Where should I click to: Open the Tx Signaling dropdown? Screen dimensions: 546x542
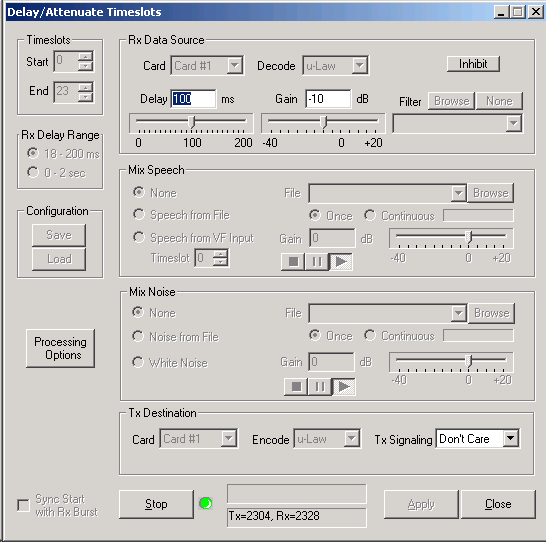(511, 438)
